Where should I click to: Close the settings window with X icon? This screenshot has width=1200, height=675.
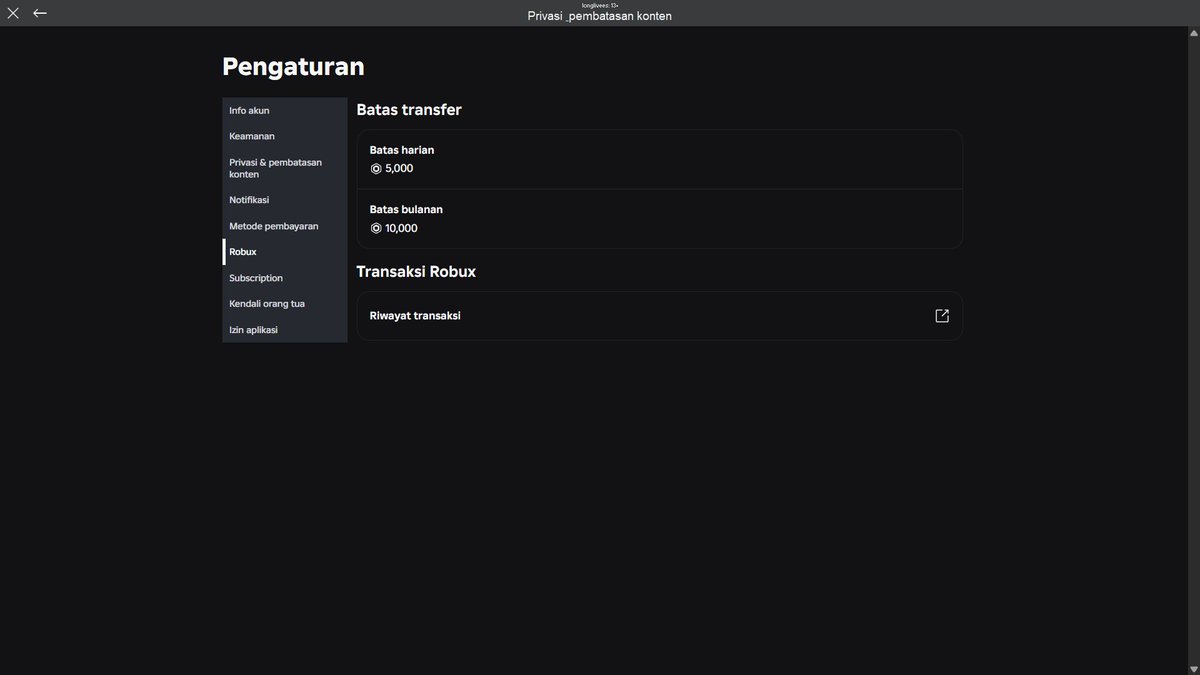(x=13, y=13)
